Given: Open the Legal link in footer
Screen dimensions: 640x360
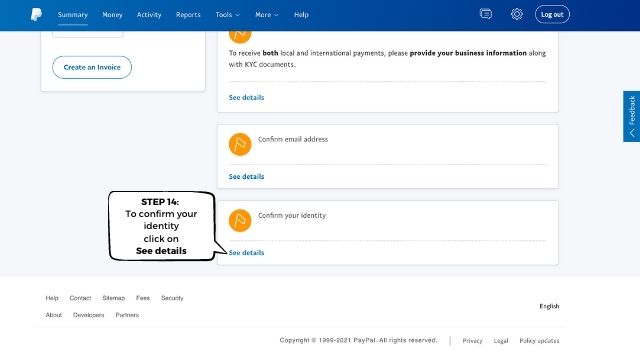Looking at the screenshot, I should (x=501, y=341).
